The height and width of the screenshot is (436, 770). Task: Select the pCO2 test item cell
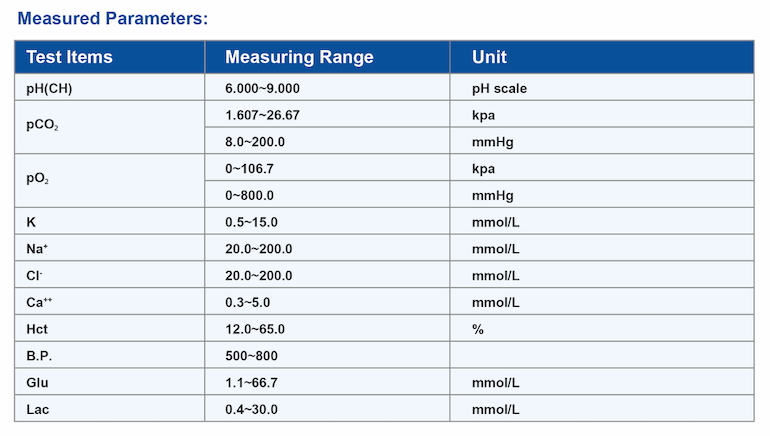pos(44,128)
